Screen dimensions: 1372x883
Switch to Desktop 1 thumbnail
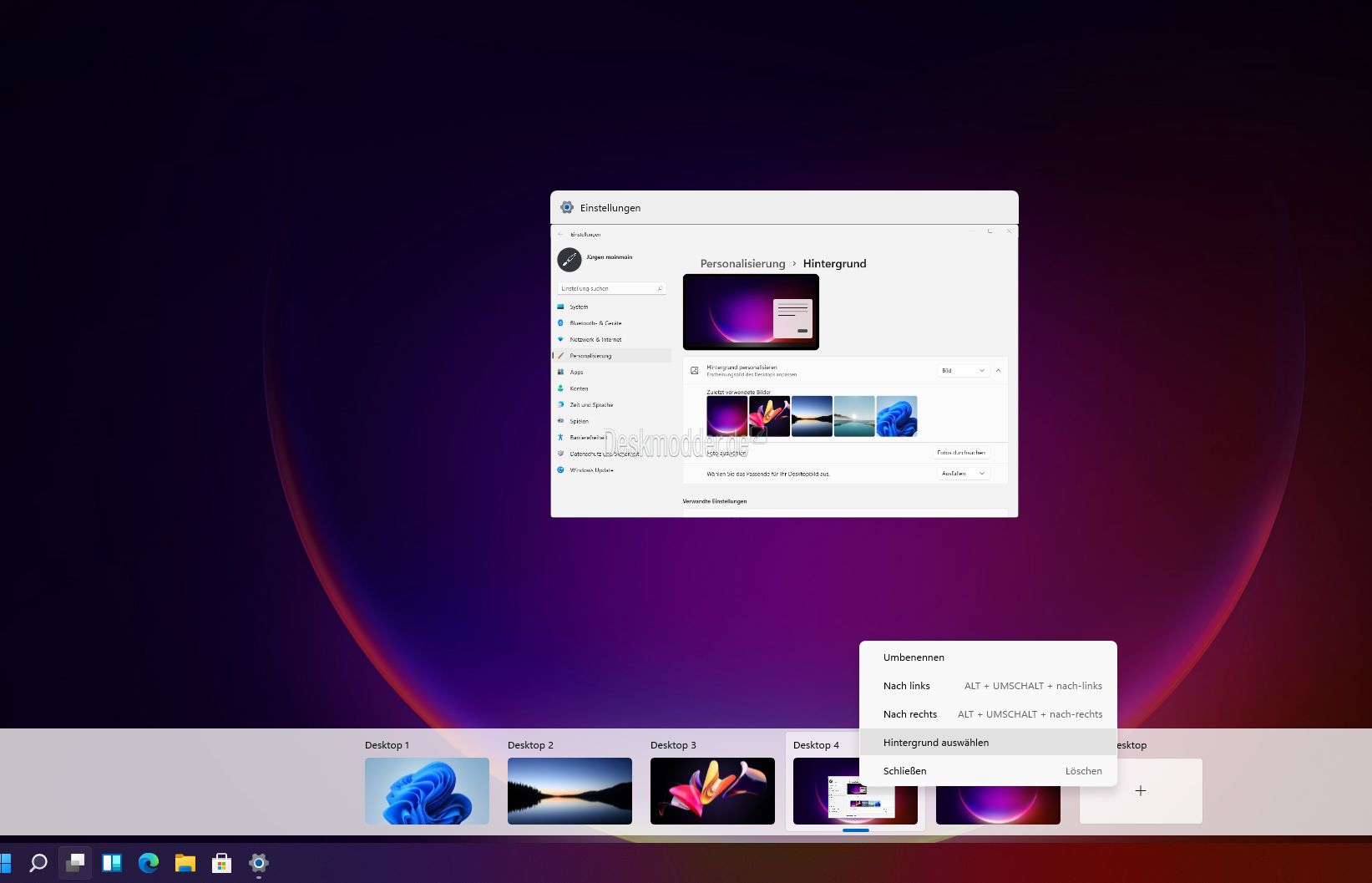(427, 791)
